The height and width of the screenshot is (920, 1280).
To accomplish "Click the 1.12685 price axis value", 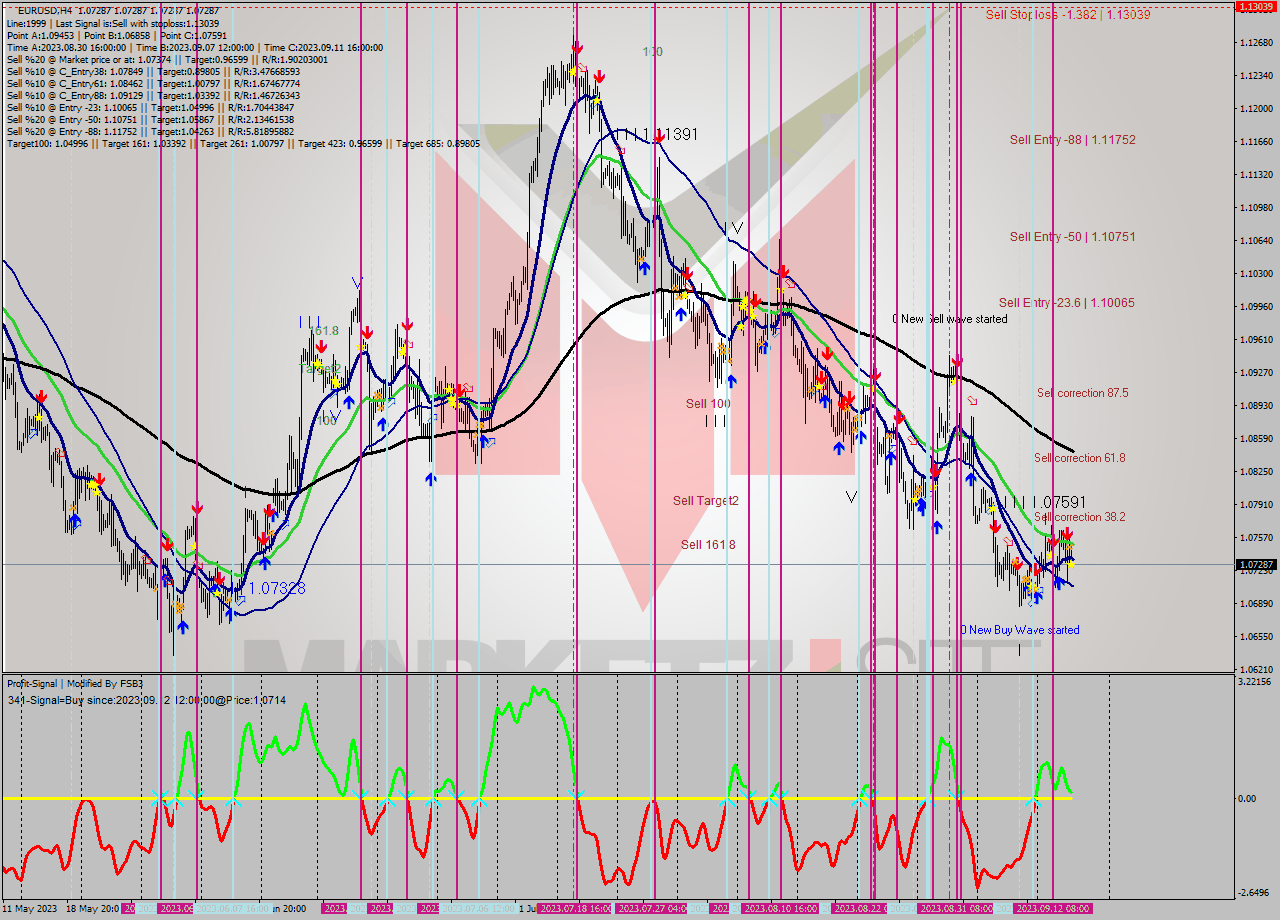I will coord(1255,43).
